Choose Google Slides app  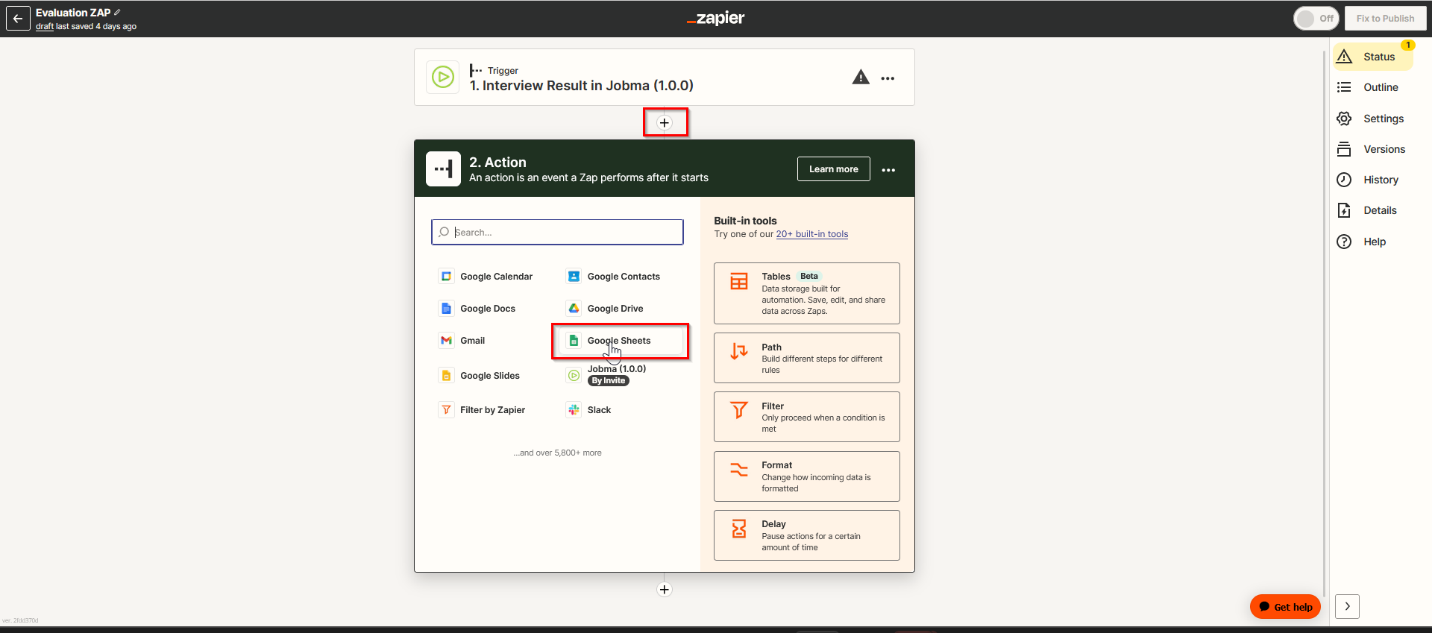click(480, 376)
